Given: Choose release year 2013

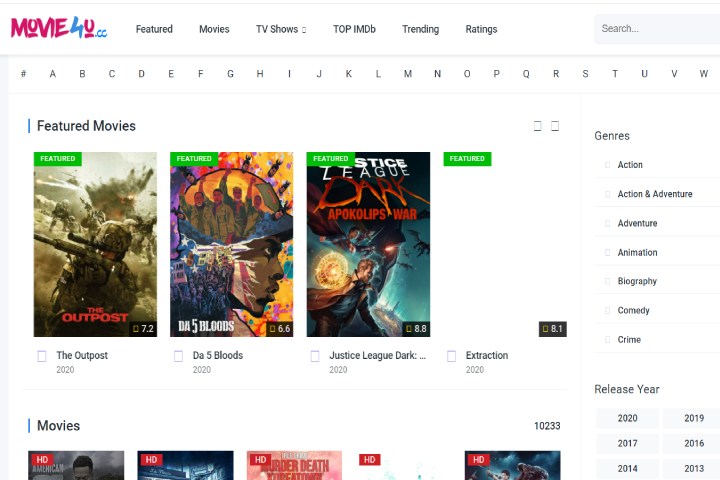Looking at the screenshot, I should (694, 469).
